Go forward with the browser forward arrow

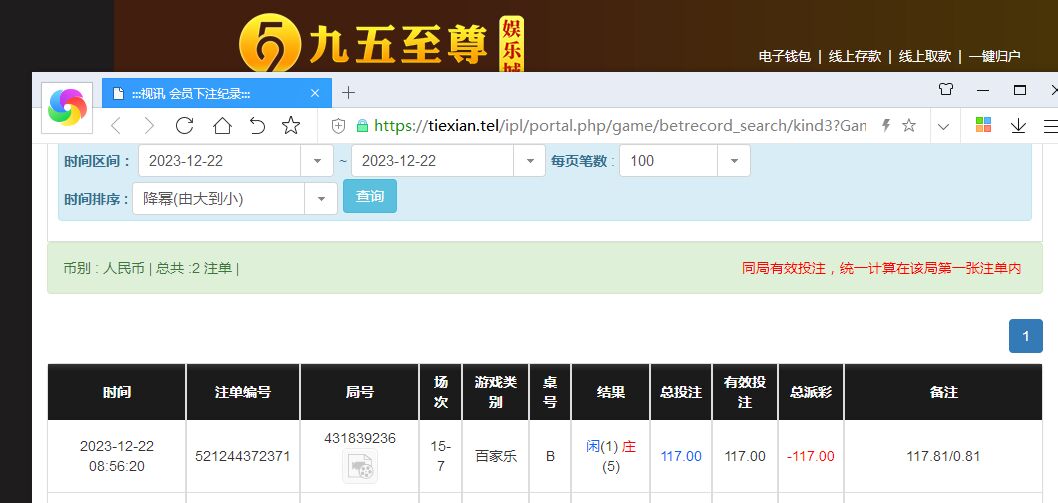(149, 126)
